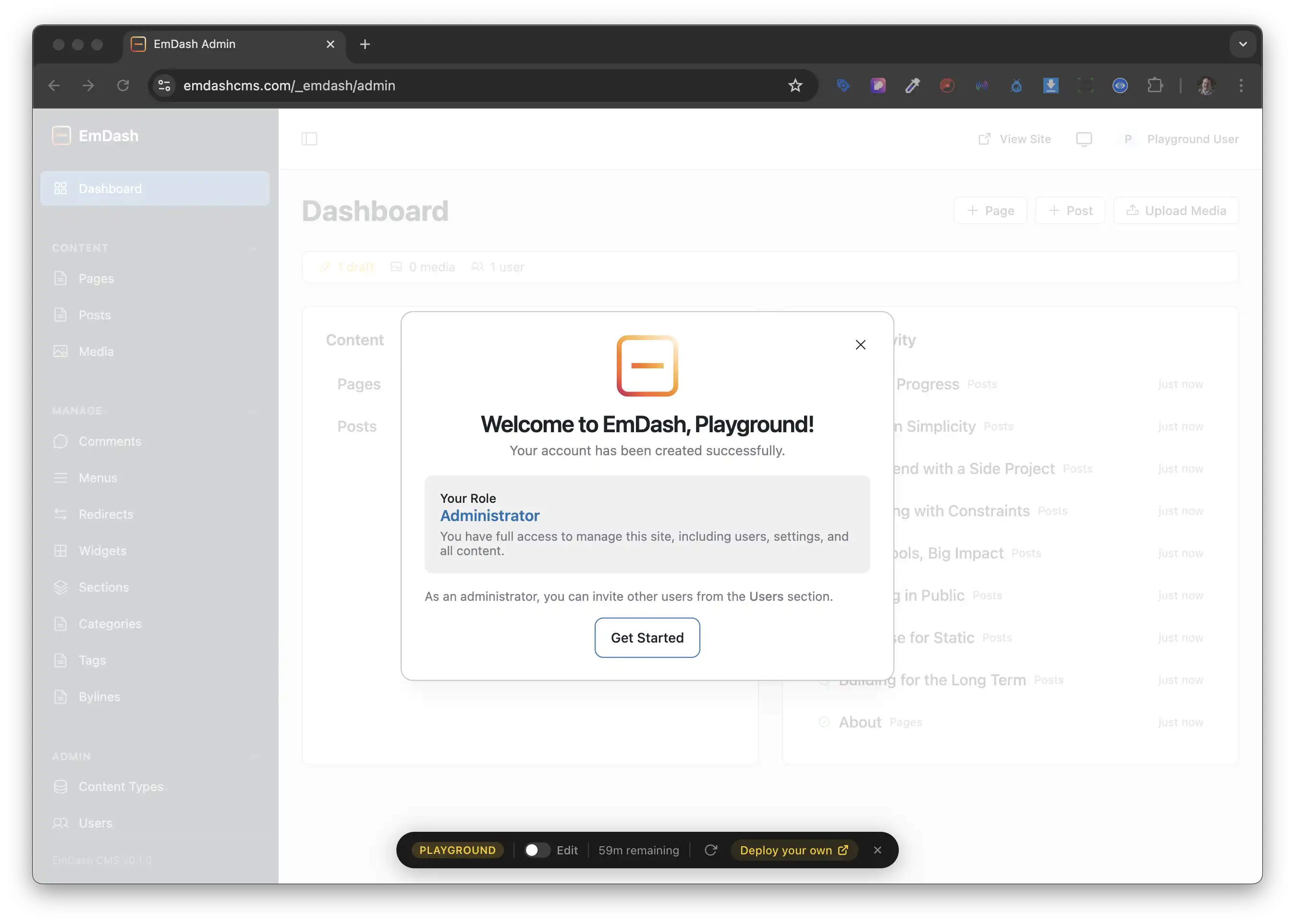This screenshot has width=1295, height=924.
Task: Close the welcome dialog with X
Action: pos(860,345)
